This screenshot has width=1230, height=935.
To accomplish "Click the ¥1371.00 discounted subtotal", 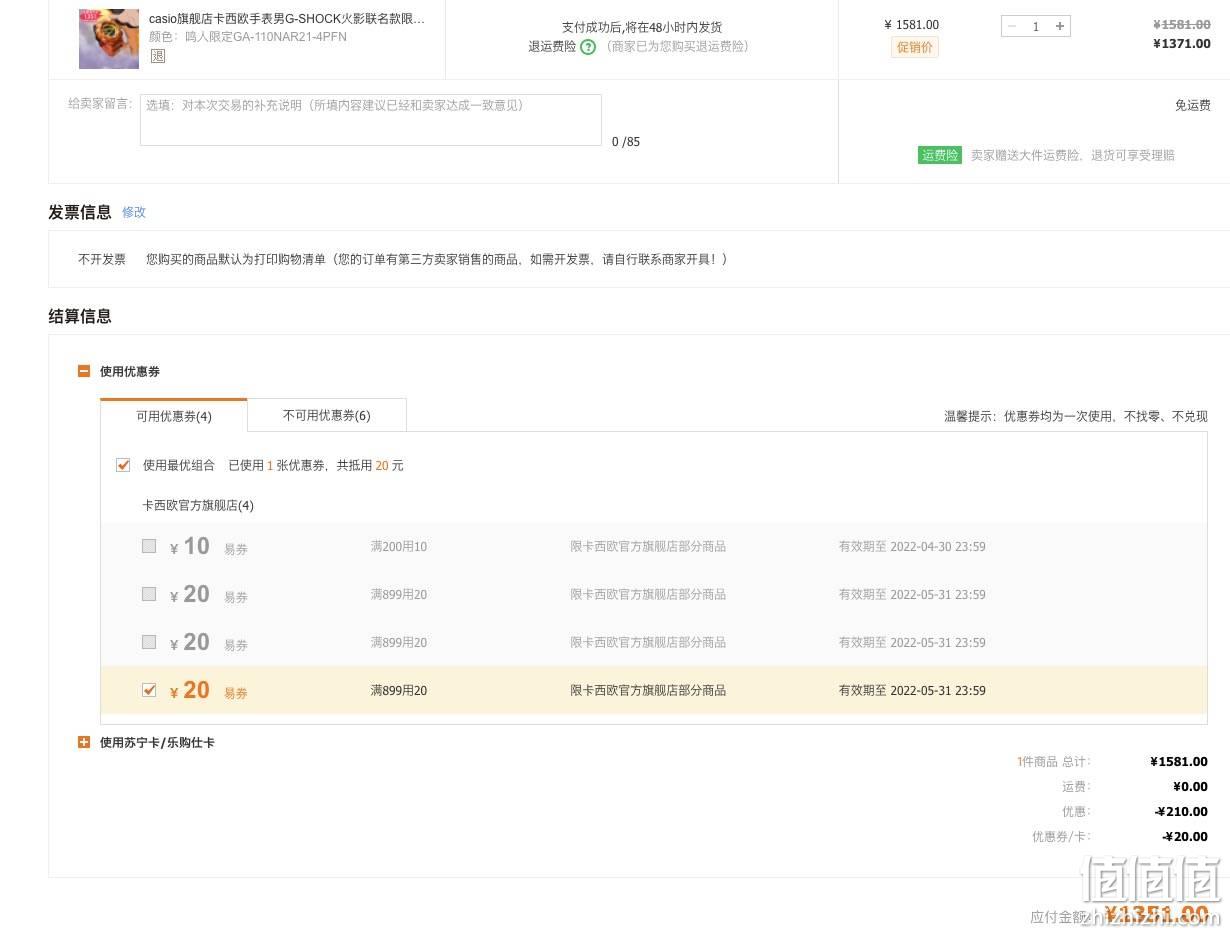I will [1181, 44].
